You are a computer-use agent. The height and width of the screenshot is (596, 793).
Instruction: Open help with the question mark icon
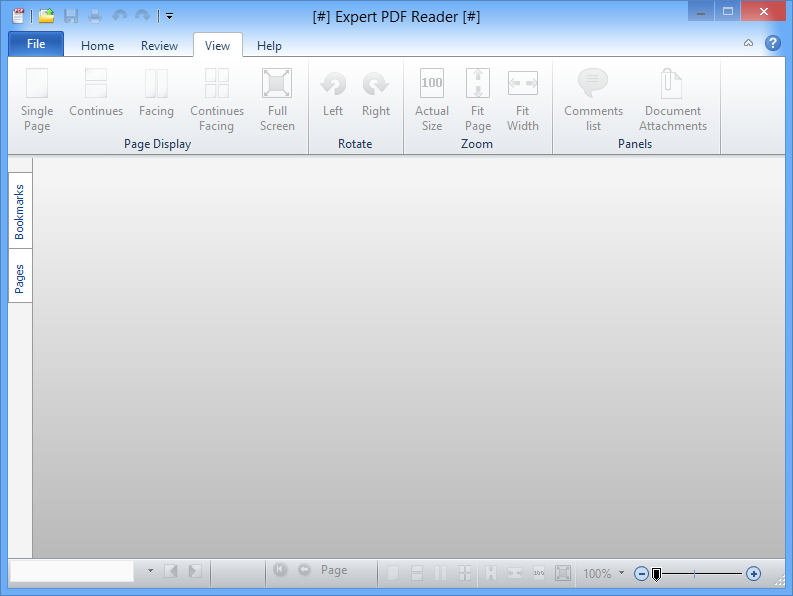pos(772,43)
